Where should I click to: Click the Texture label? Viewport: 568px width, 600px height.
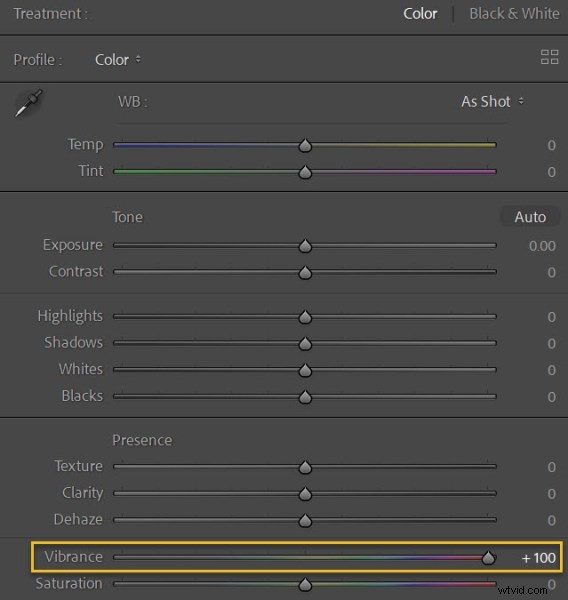(78, 466)
